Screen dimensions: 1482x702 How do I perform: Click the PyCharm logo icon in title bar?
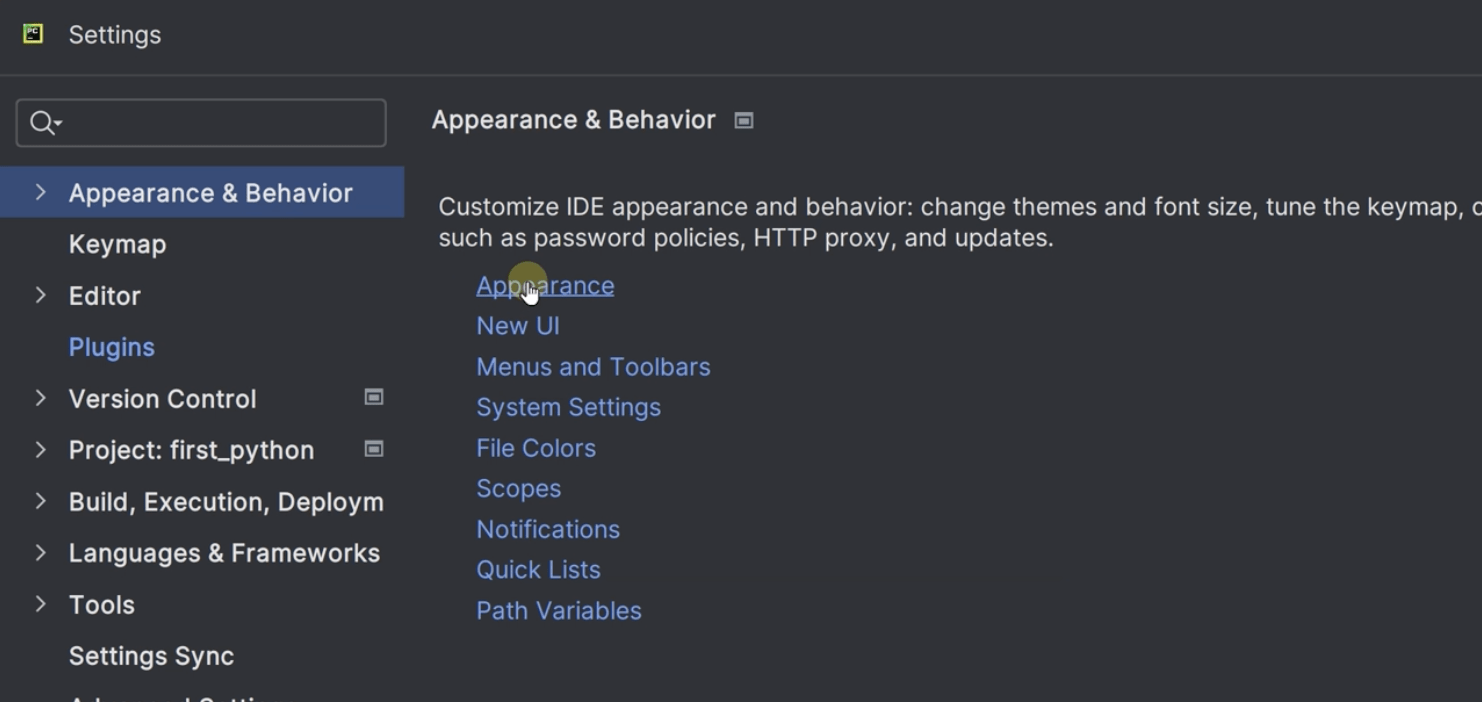(x=33, y=34)
